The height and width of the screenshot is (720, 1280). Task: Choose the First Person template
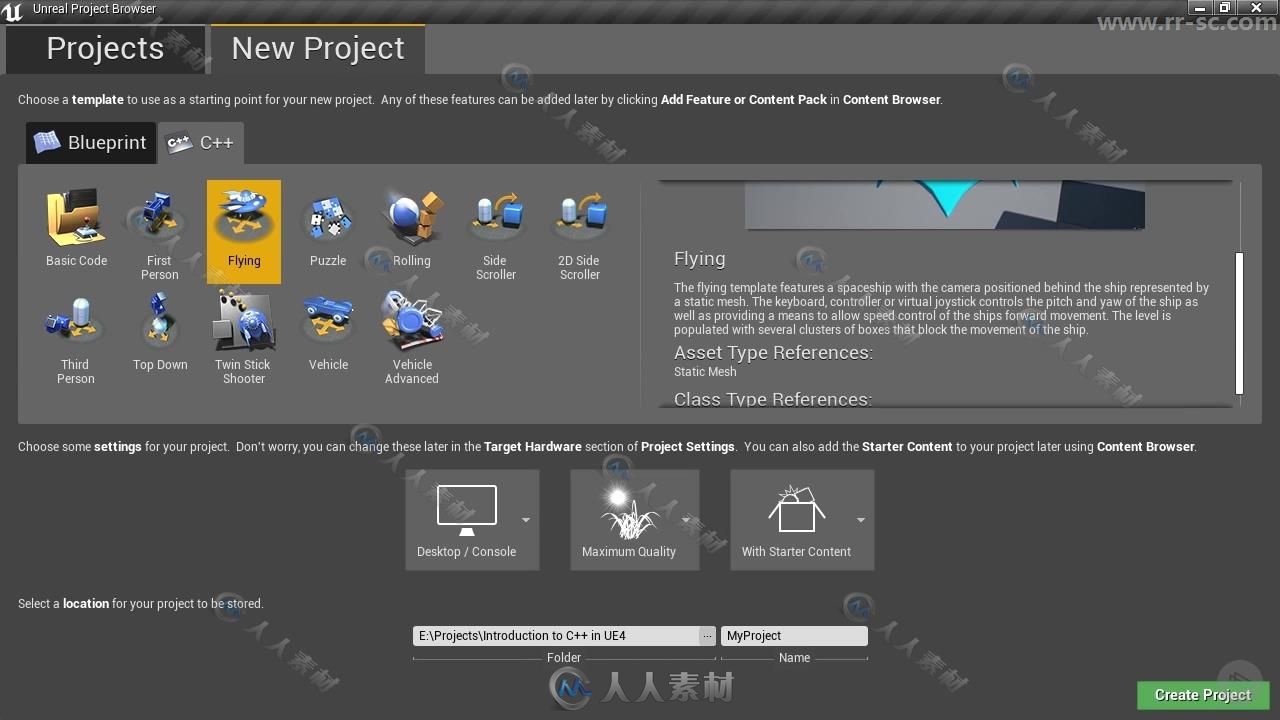[x=160, y=232]
